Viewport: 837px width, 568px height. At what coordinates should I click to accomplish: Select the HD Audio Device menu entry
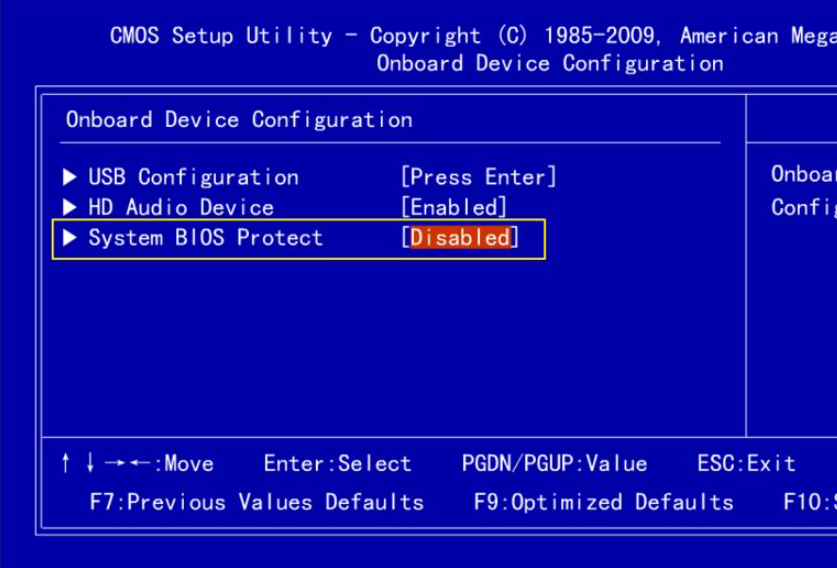[181, 207]
